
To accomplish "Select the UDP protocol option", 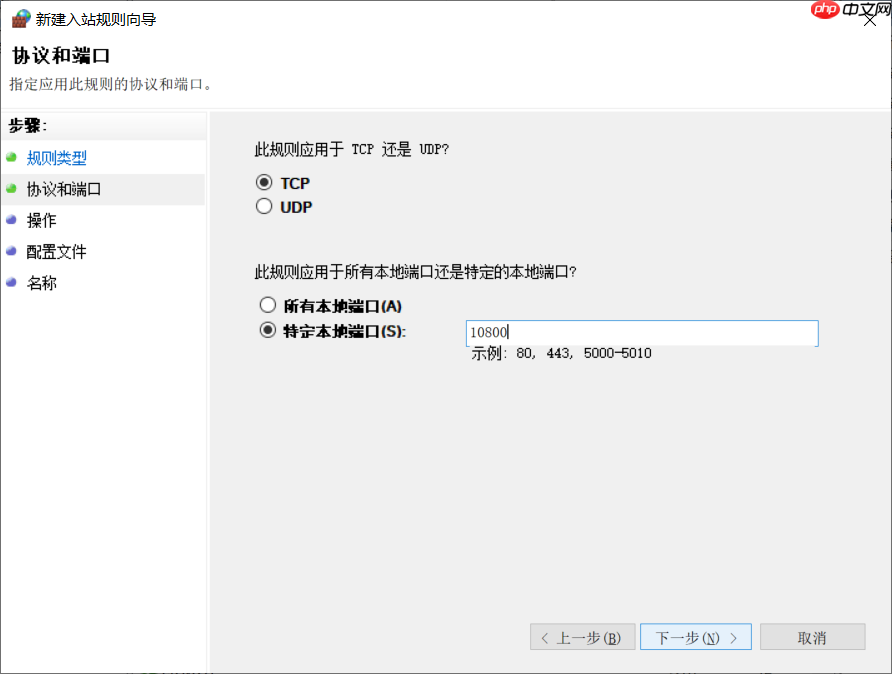I will 263,206.
